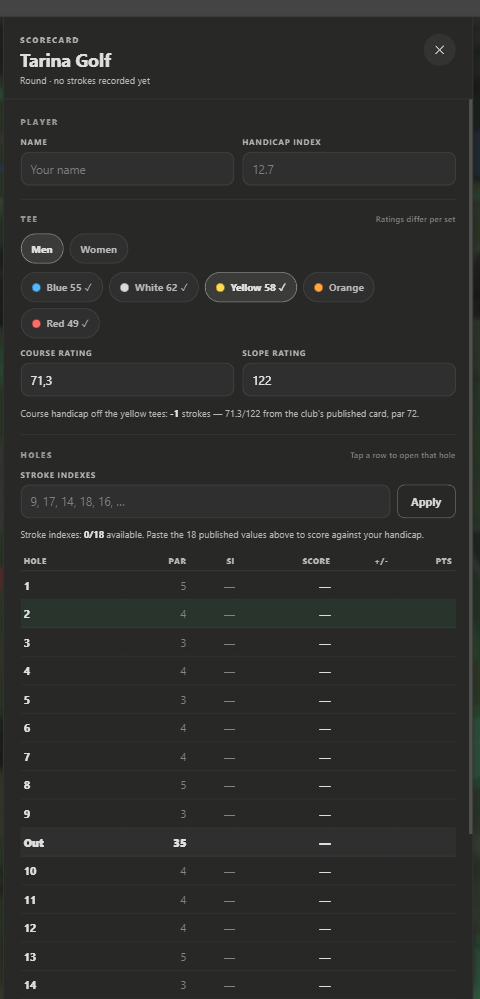Switch to the Women tee category
The width and height of the screenshot is (480, 999).
point(99,249)
